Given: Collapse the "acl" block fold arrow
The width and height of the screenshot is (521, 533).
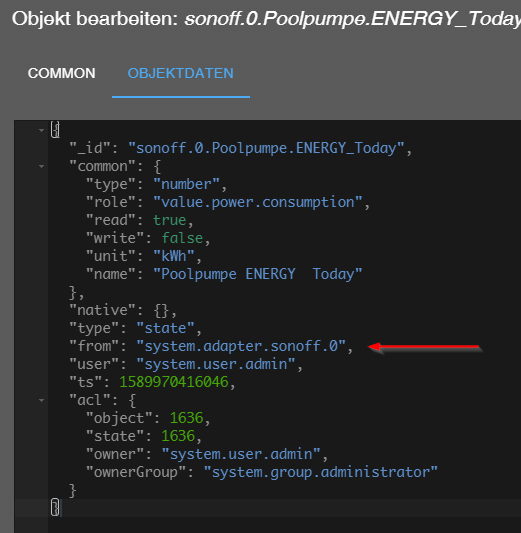Looking at the screenshot, I should click(41, 400).
